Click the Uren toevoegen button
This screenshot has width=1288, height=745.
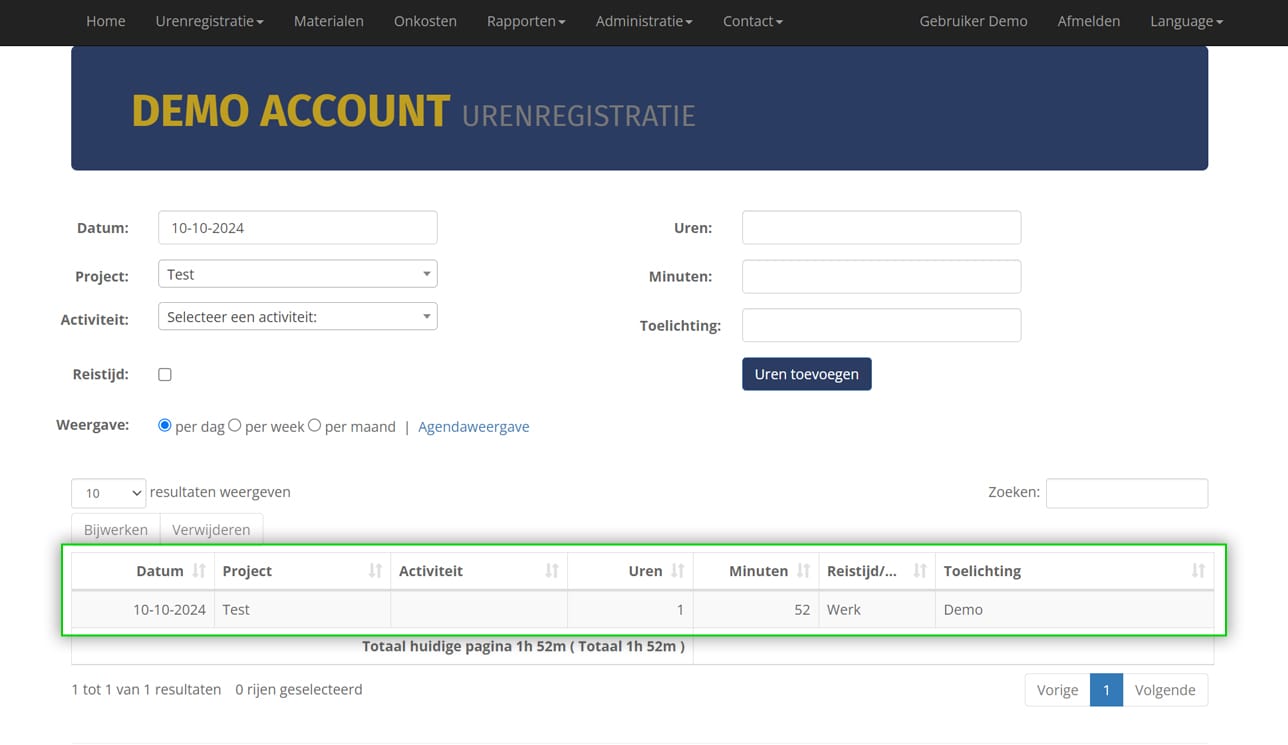[x=806, y=374]
